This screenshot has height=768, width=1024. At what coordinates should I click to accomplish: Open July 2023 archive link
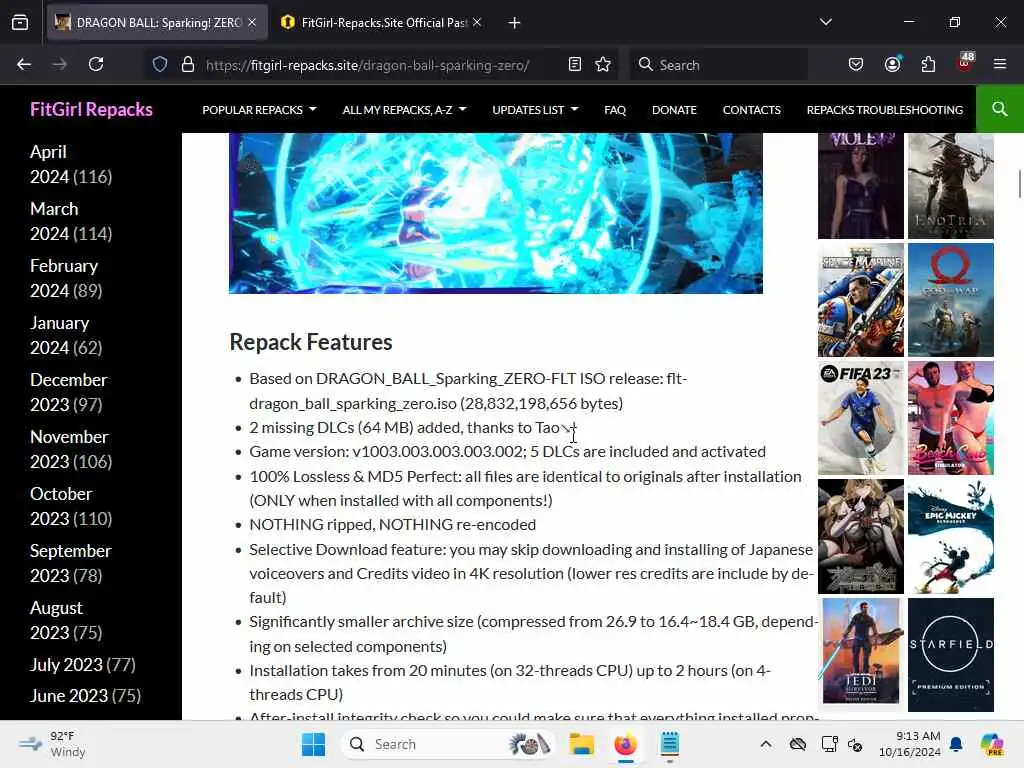tap(66, 664)
